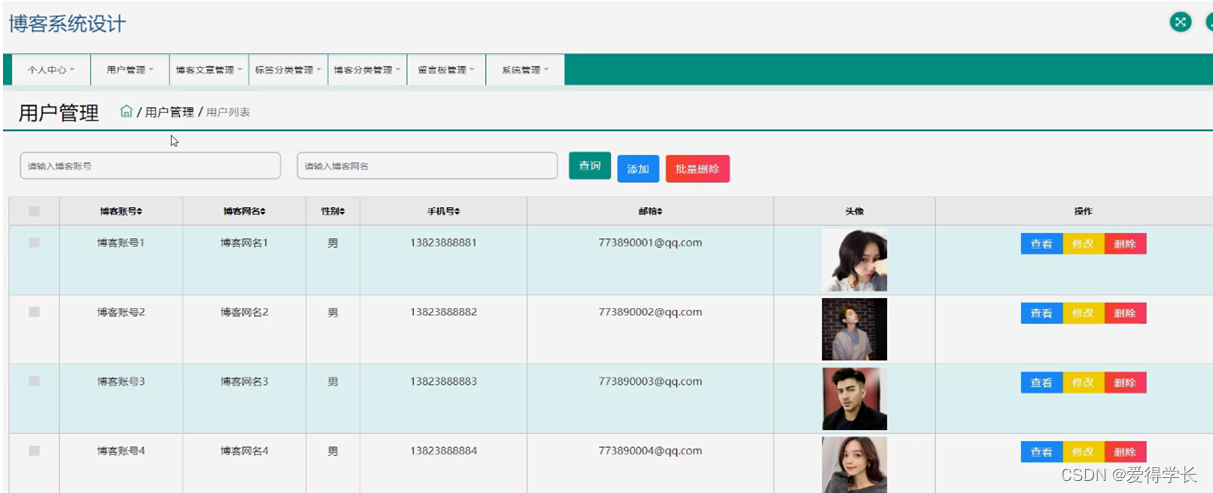1213x493 pixels.
Task: Click phone number 13823888884
Action: click(443, 451)
